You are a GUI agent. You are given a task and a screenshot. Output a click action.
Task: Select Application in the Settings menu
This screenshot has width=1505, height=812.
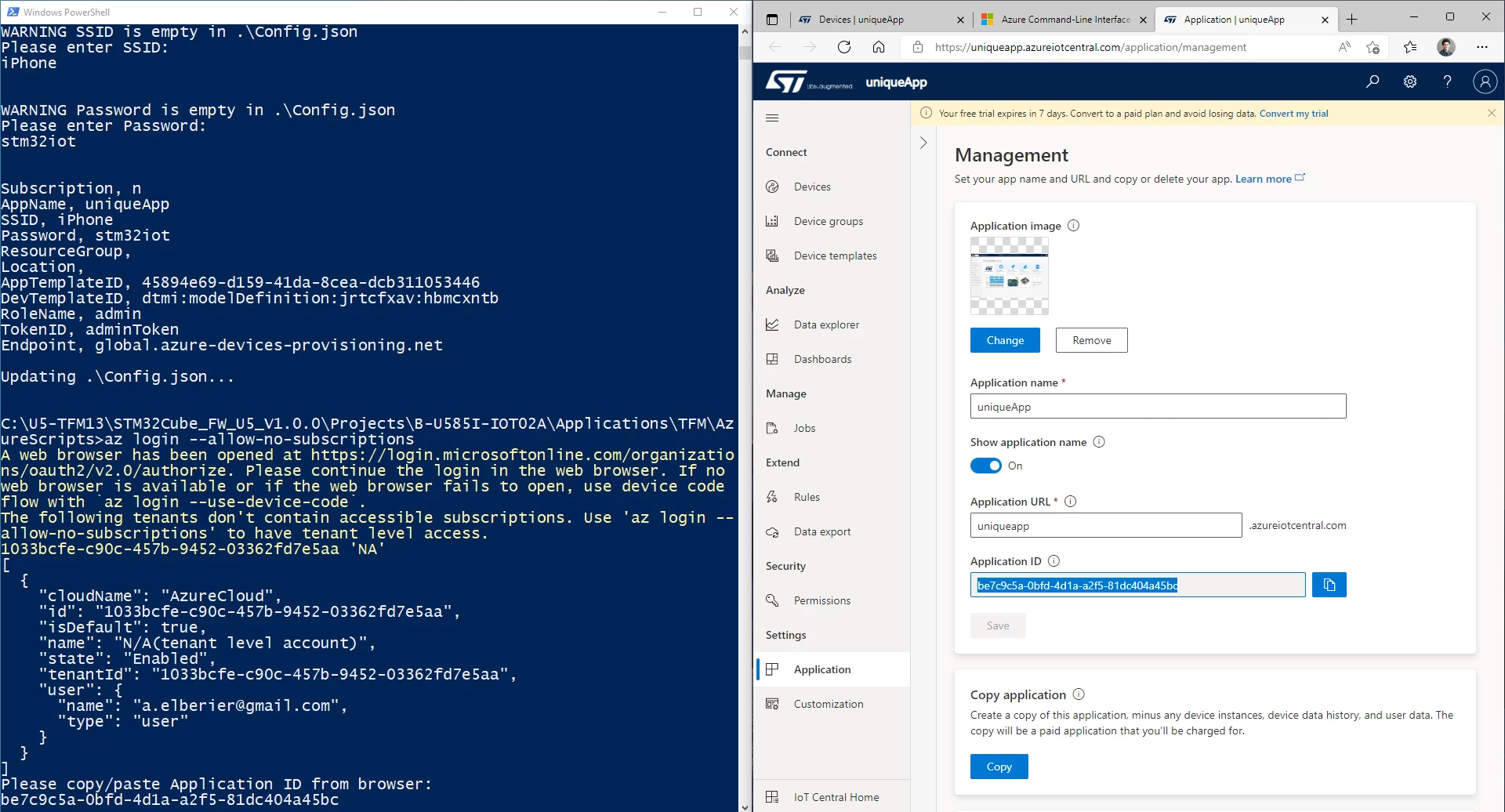[x=833, y=669]
